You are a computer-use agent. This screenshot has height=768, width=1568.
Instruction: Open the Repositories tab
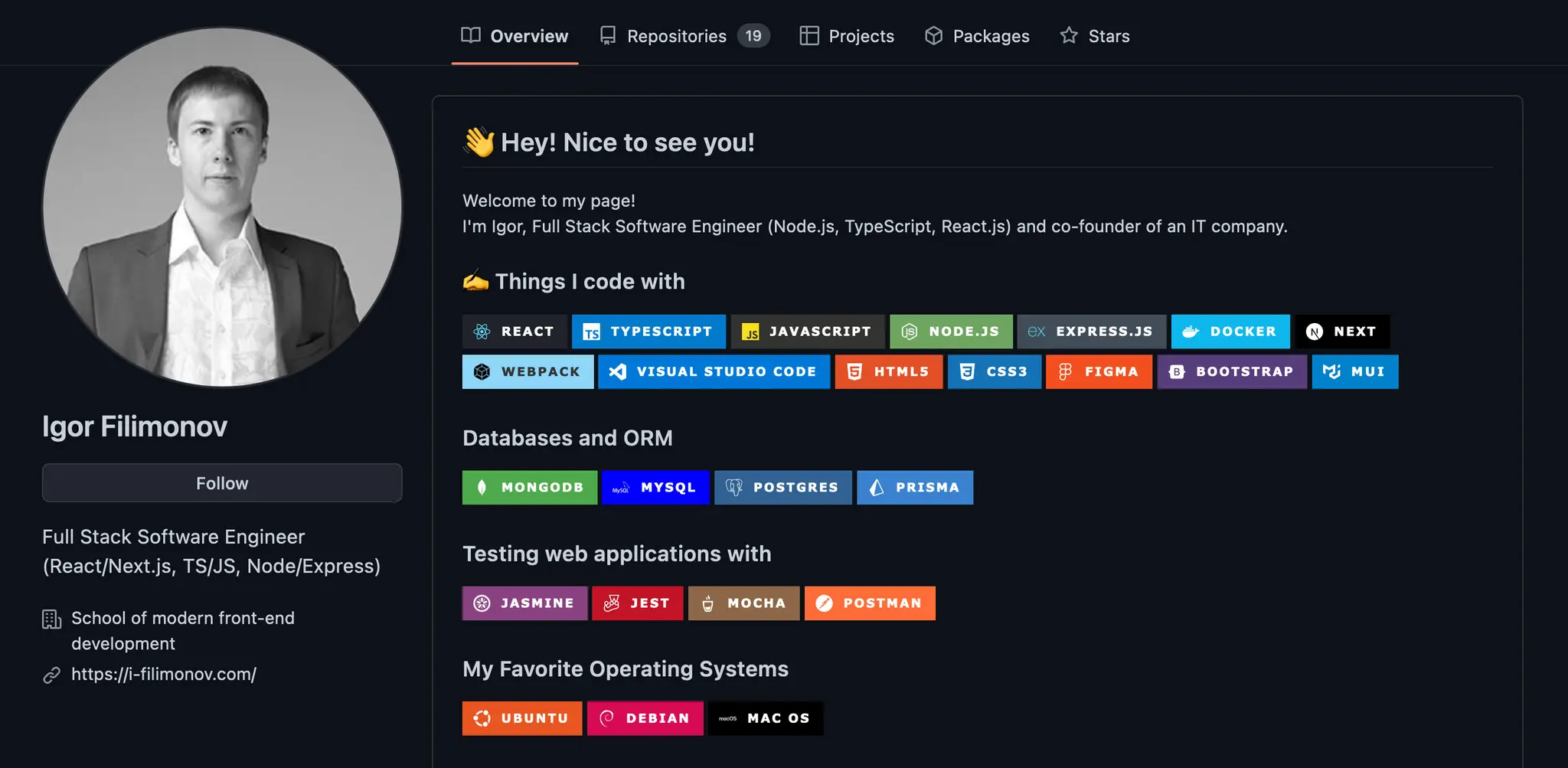pyautogui.click(x=684, y=36)
